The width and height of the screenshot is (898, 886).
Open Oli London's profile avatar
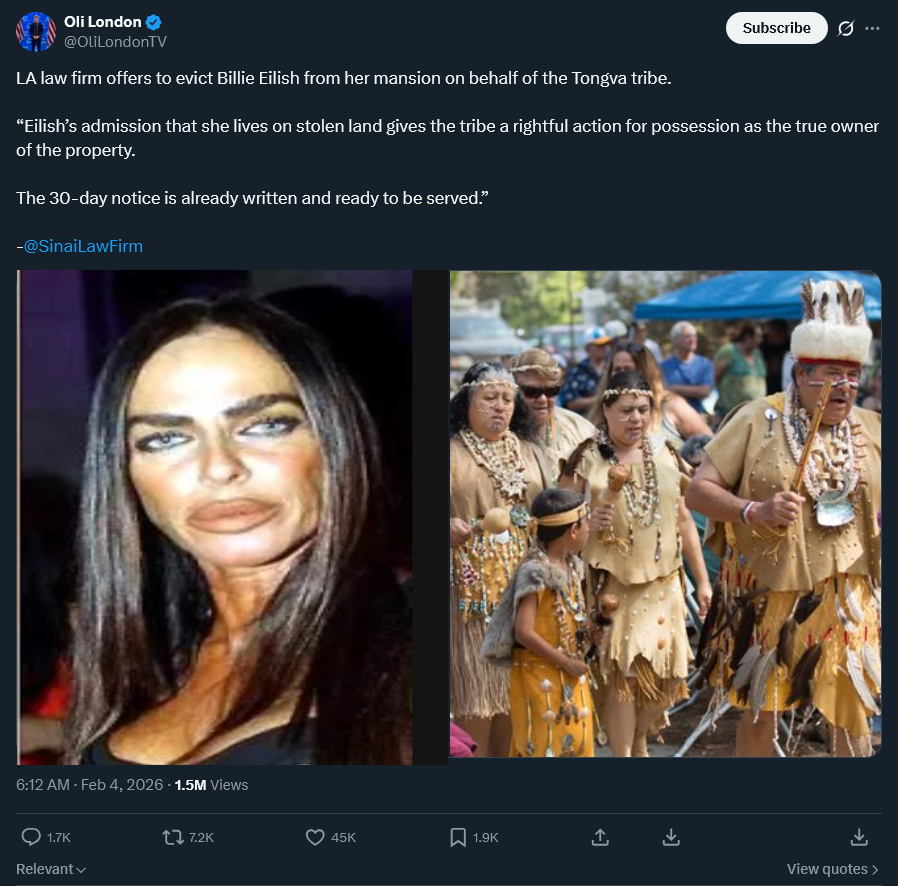(x=36, y=31)
